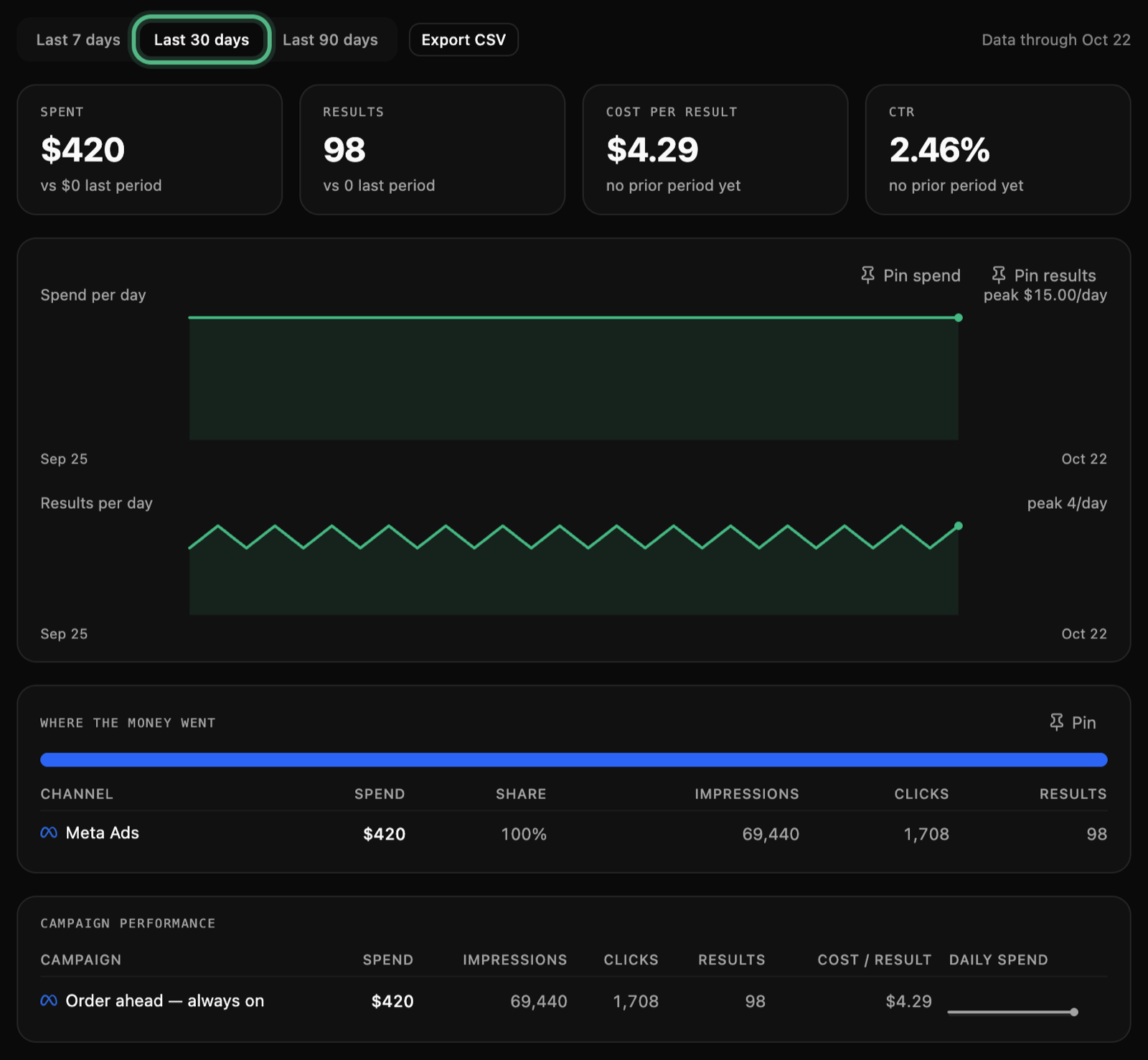Image resolution: width=1148 pixels, height=1060 pixels.
Task: Click the pin icon in Where The Money Went
Action: [x=1056, y=723]
